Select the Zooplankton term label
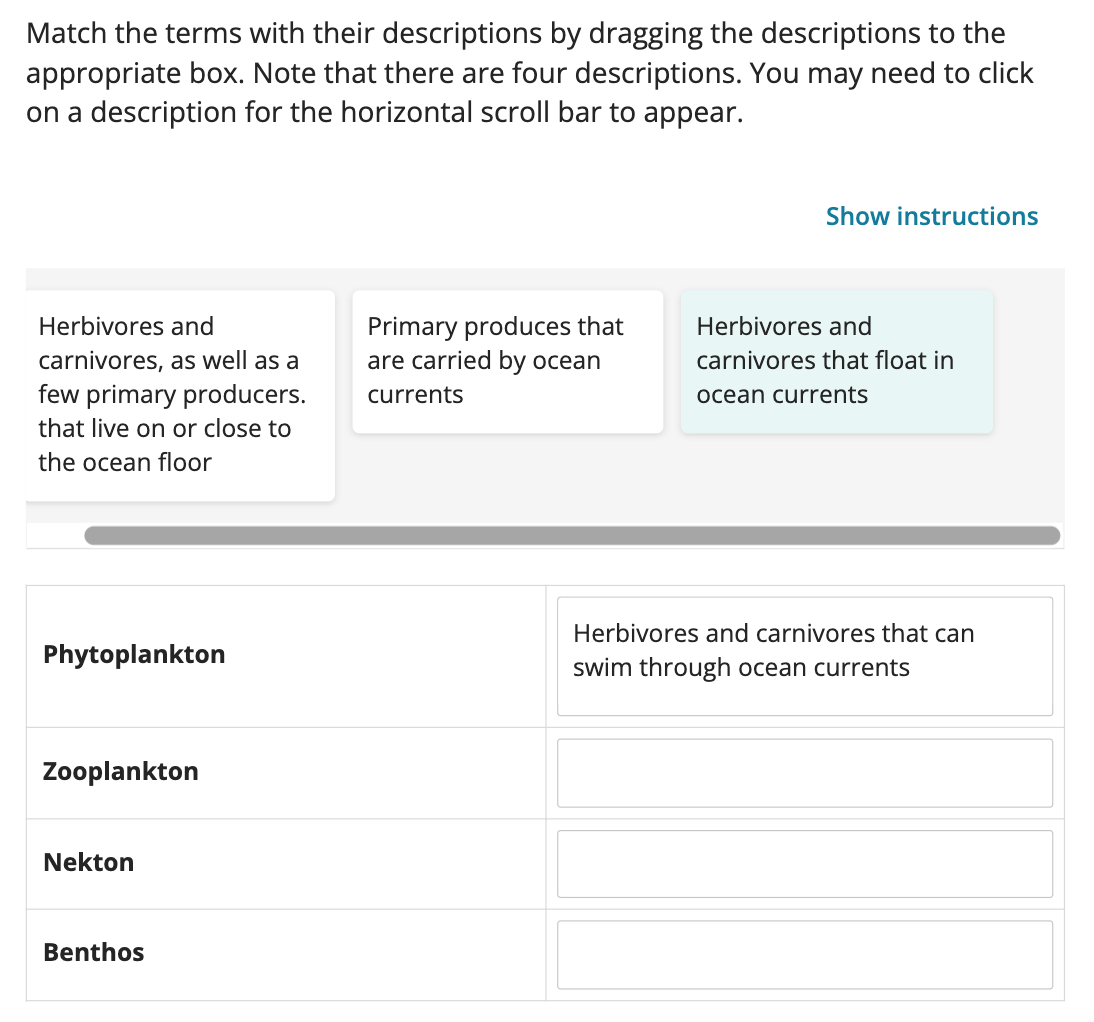Viewport: 1094px width, 1022px height. (x=120, y=772)
